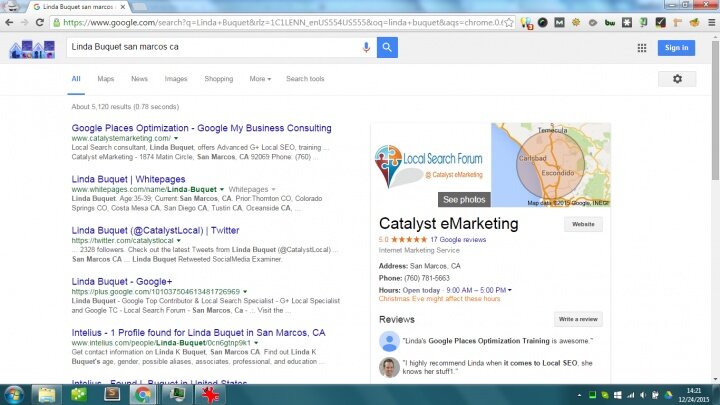Bookmark this page with the star icon
The height and width of the screenshot is (405, 720).
pyautogui.click(x=509, y=22)
